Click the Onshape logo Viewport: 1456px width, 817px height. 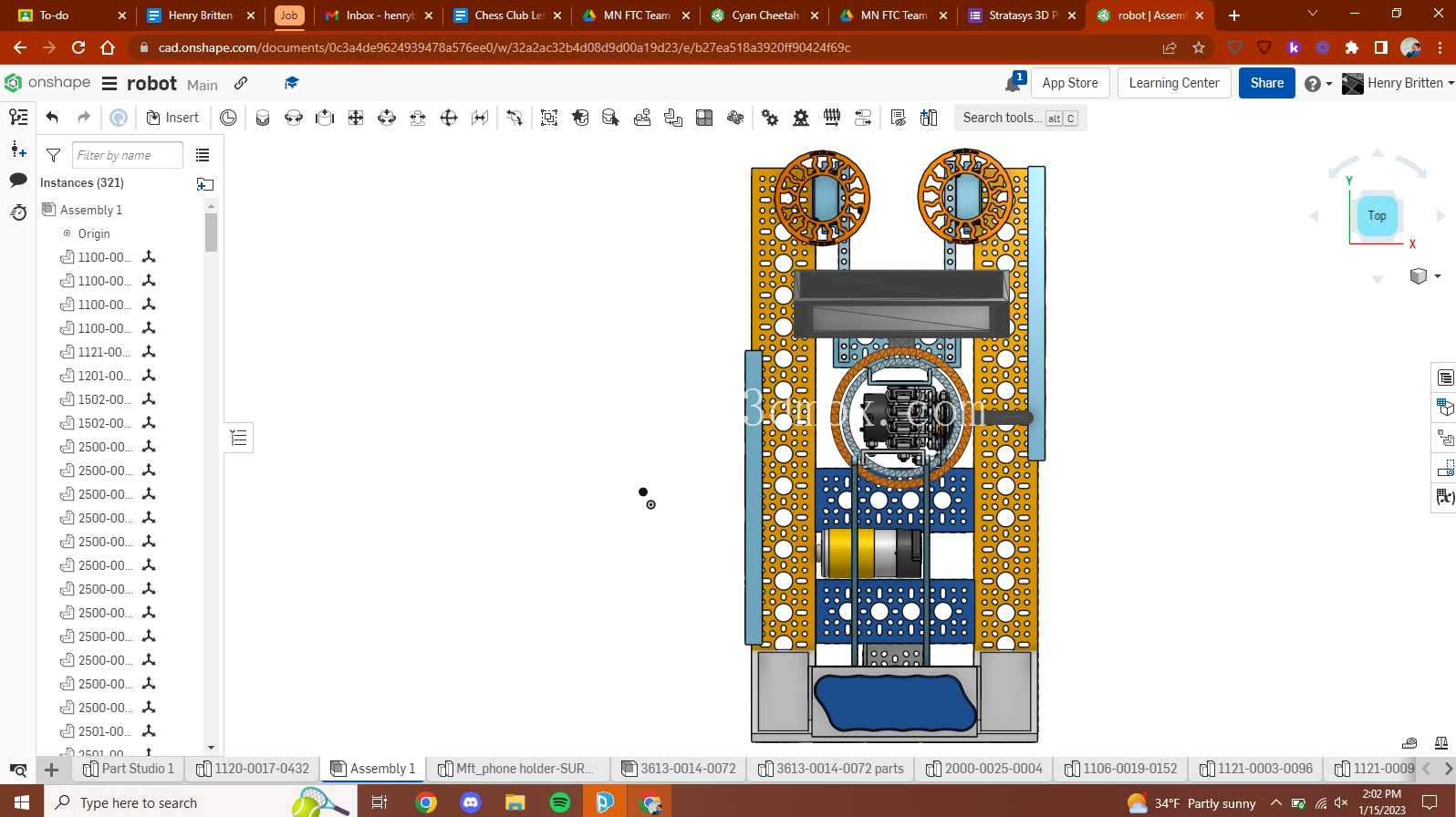point(47,83)
